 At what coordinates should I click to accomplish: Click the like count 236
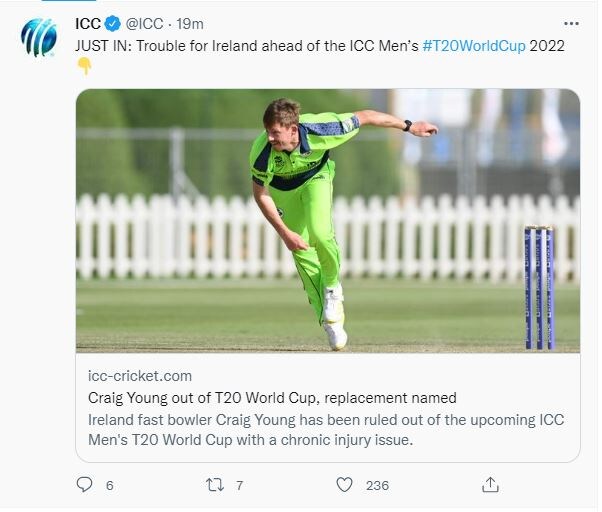click(377, 486)
